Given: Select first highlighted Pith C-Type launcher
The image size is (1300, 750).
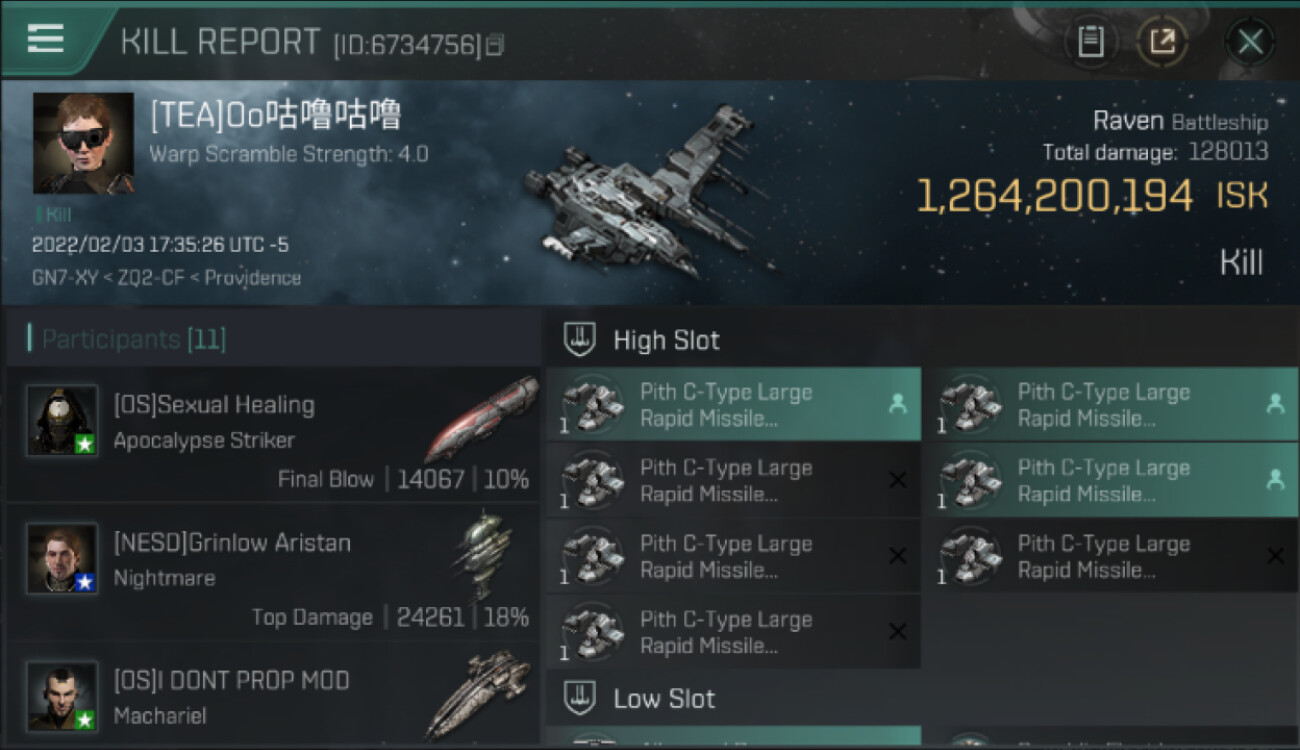Looking at the screenshot, I should 733,405.
